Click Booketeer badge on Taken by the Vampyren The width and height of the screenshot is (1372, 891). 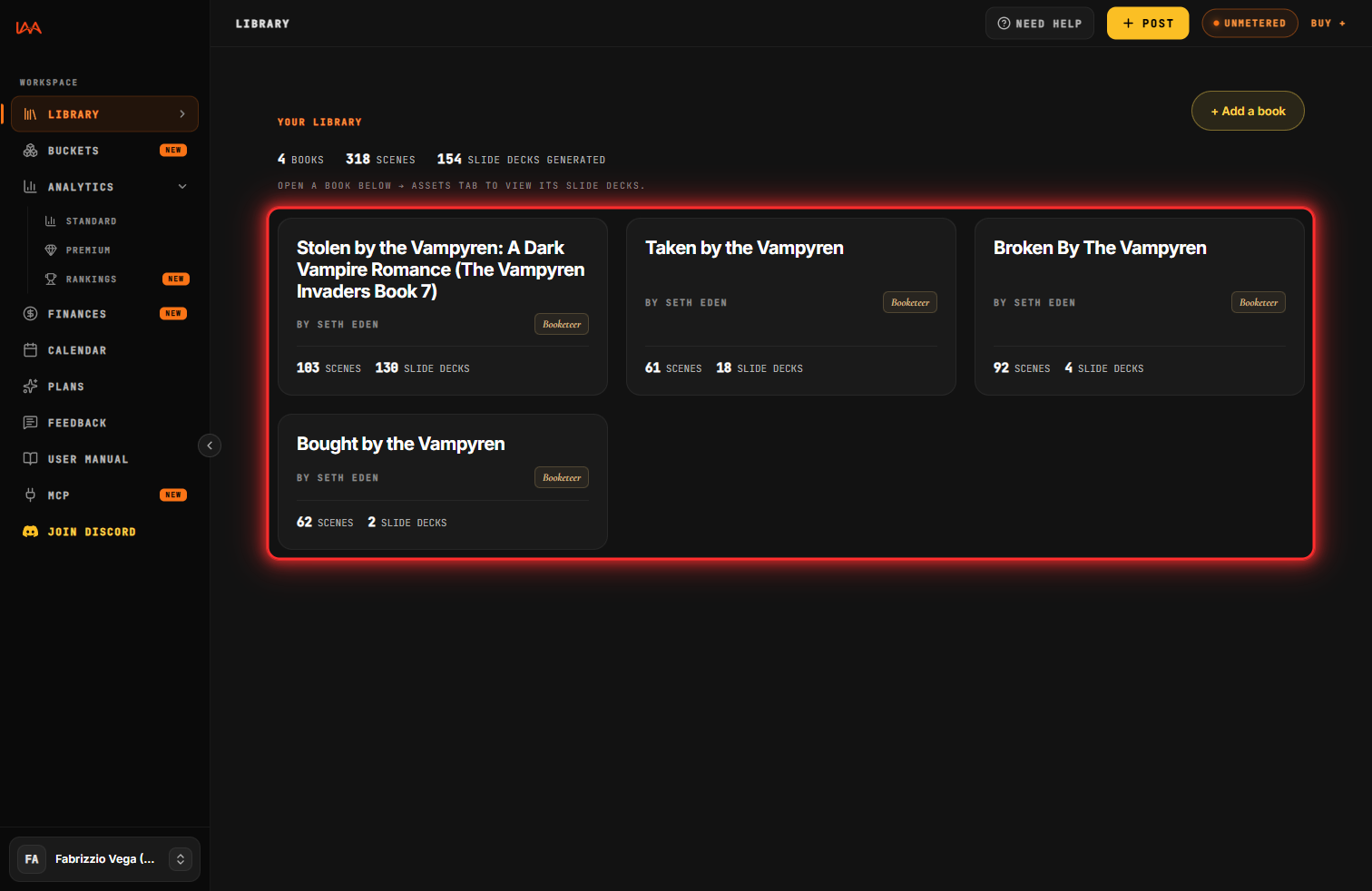910,302
